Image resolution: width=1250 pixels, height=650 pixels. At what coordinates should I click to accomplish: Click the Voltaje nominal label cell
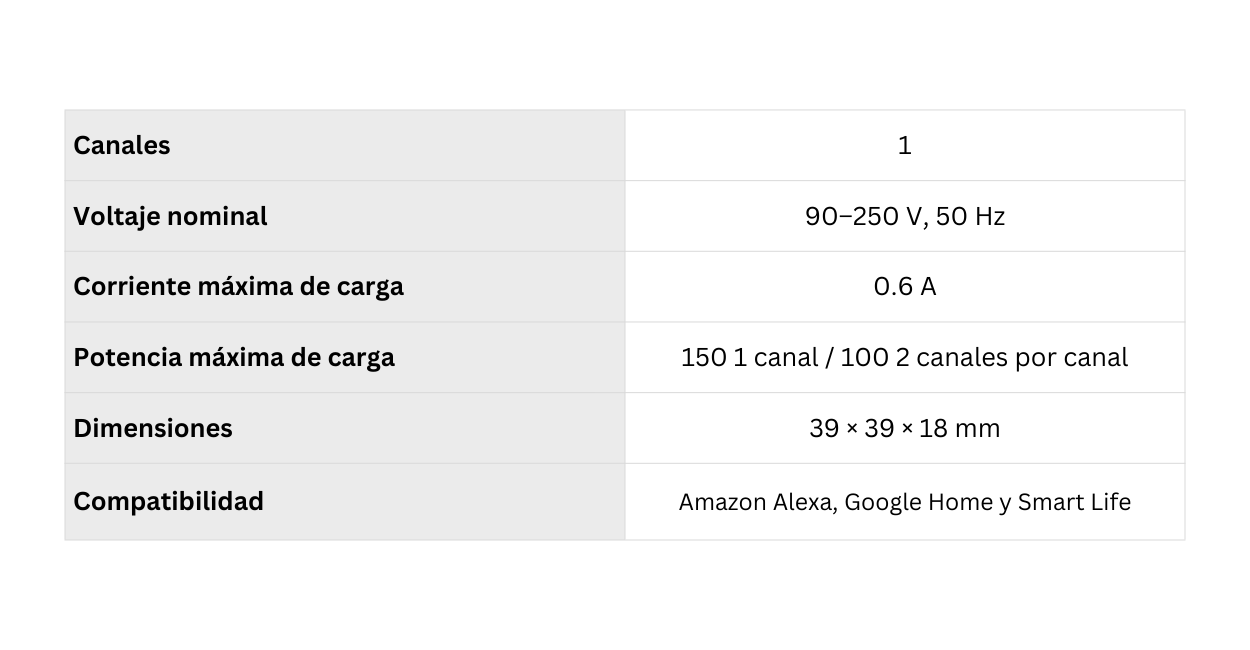tap(170, 217)
